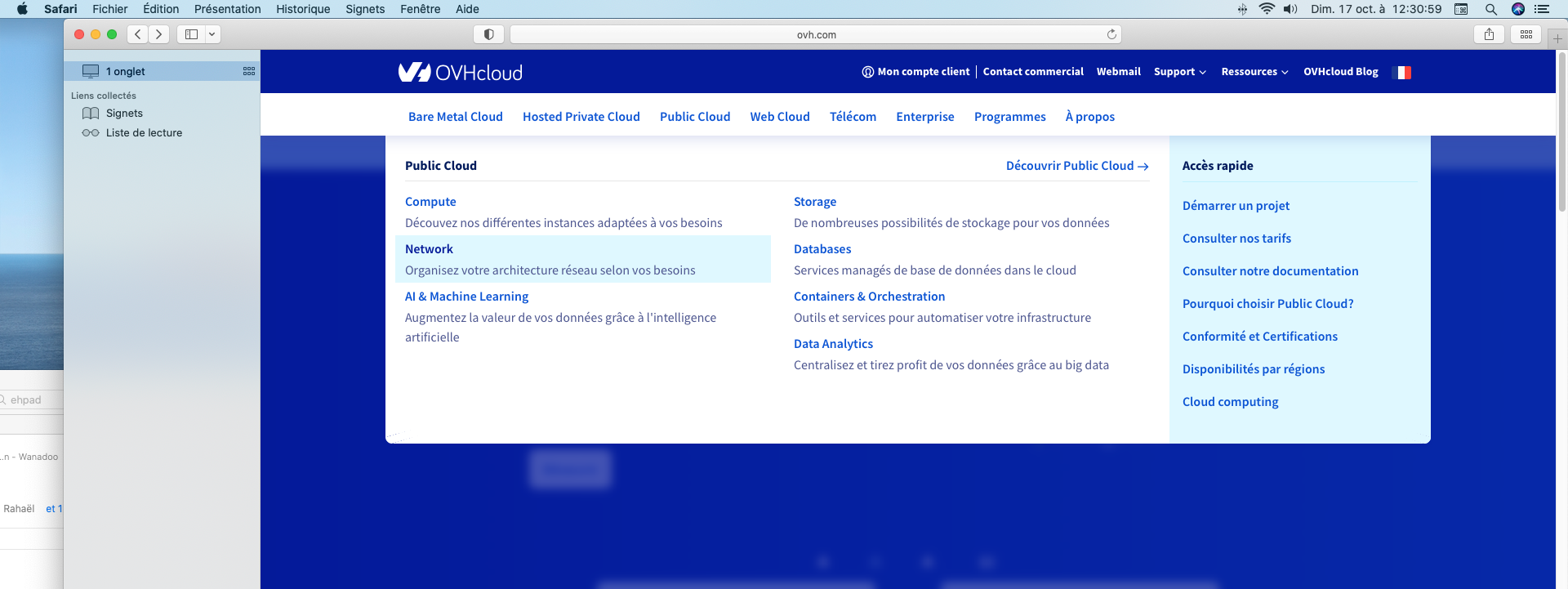Open the Hosted Private Cloud menu
The height and width of the screenshot is (589, 1568).
coord(581,117)
